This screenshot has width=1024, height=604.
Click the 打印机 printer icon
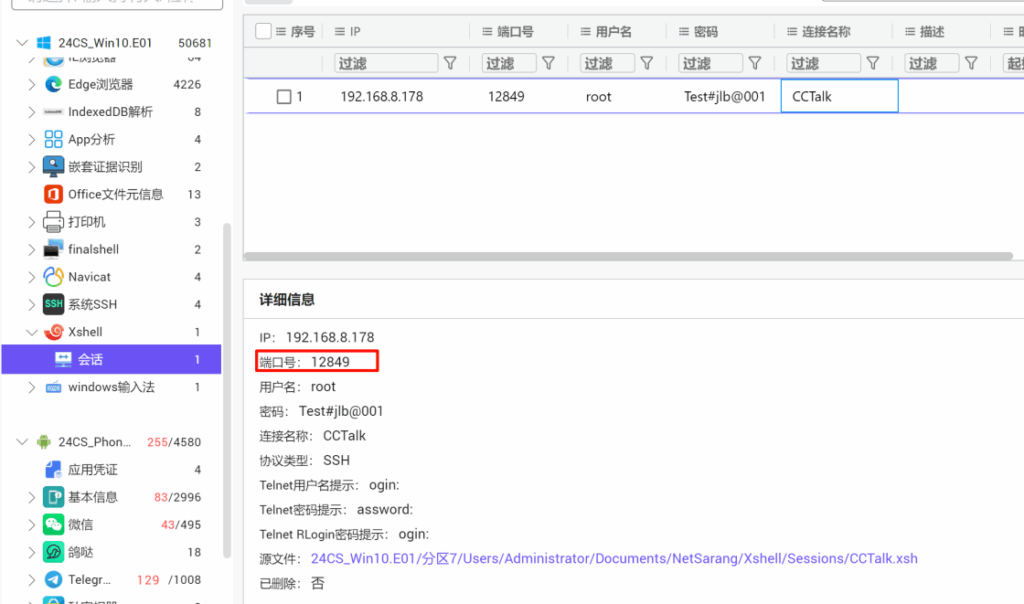pyautogui.click(x=51, y=221)
